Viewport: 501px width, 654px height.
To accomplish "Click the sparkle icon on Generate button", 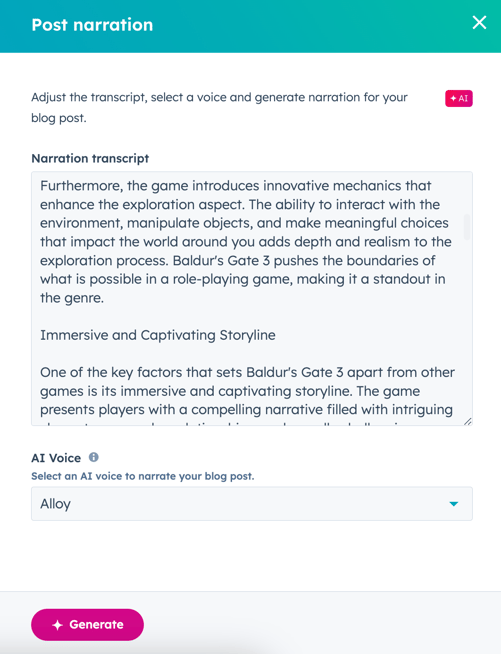I will click(x=58, y=625).
